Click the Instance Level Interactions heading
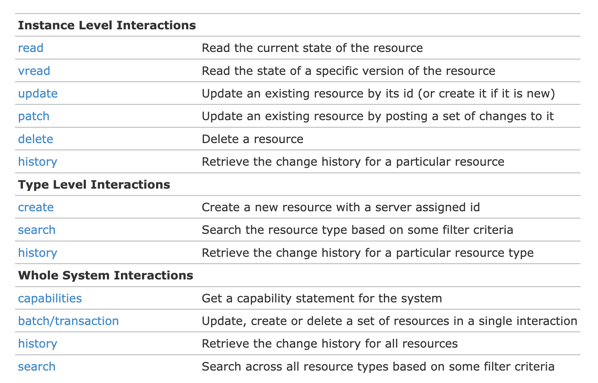Image resolution: width=598 pixels, height=383 pixels. point(107,25)
